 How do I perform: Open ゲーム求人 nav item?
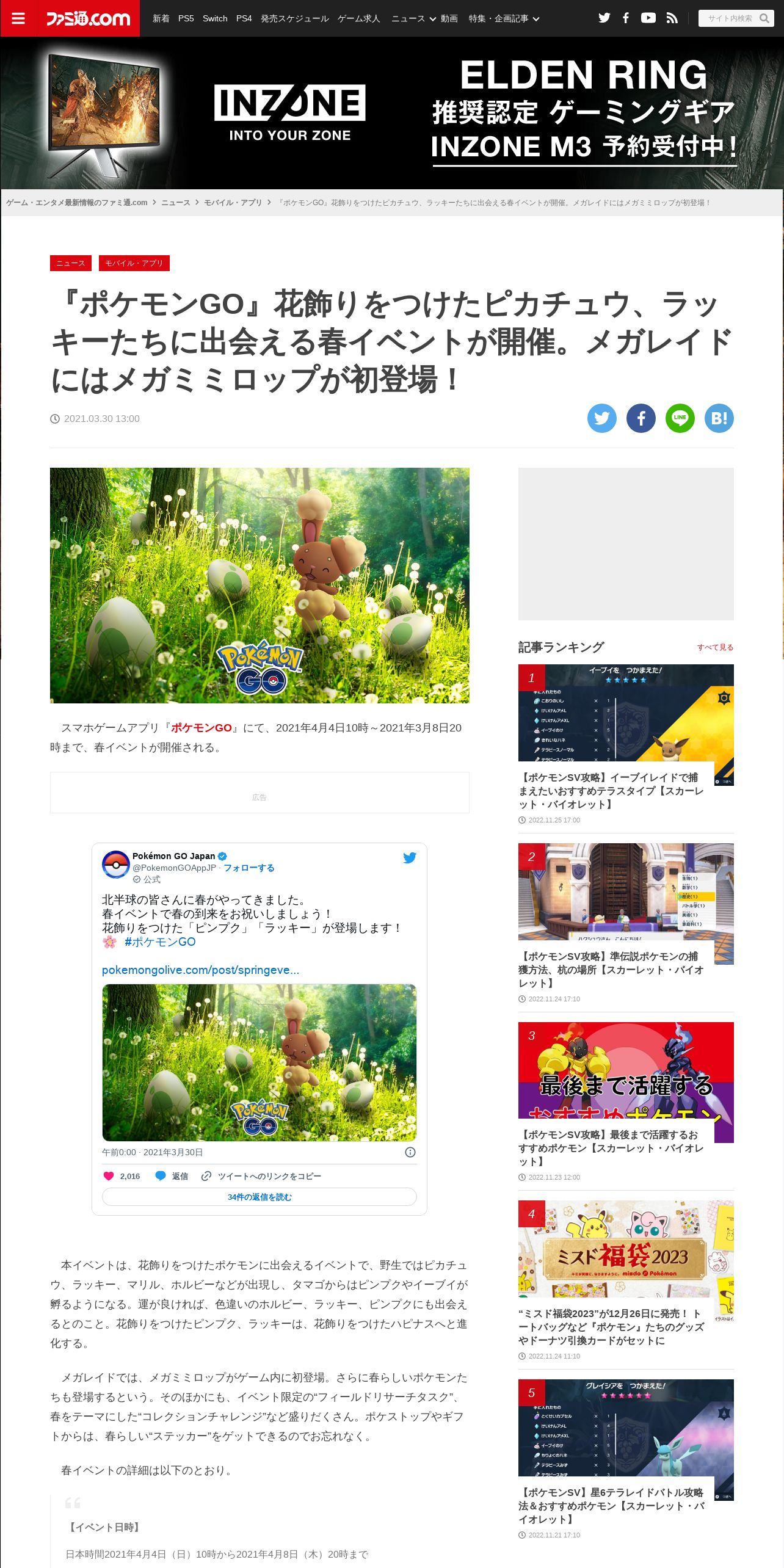tap(359, 18)
